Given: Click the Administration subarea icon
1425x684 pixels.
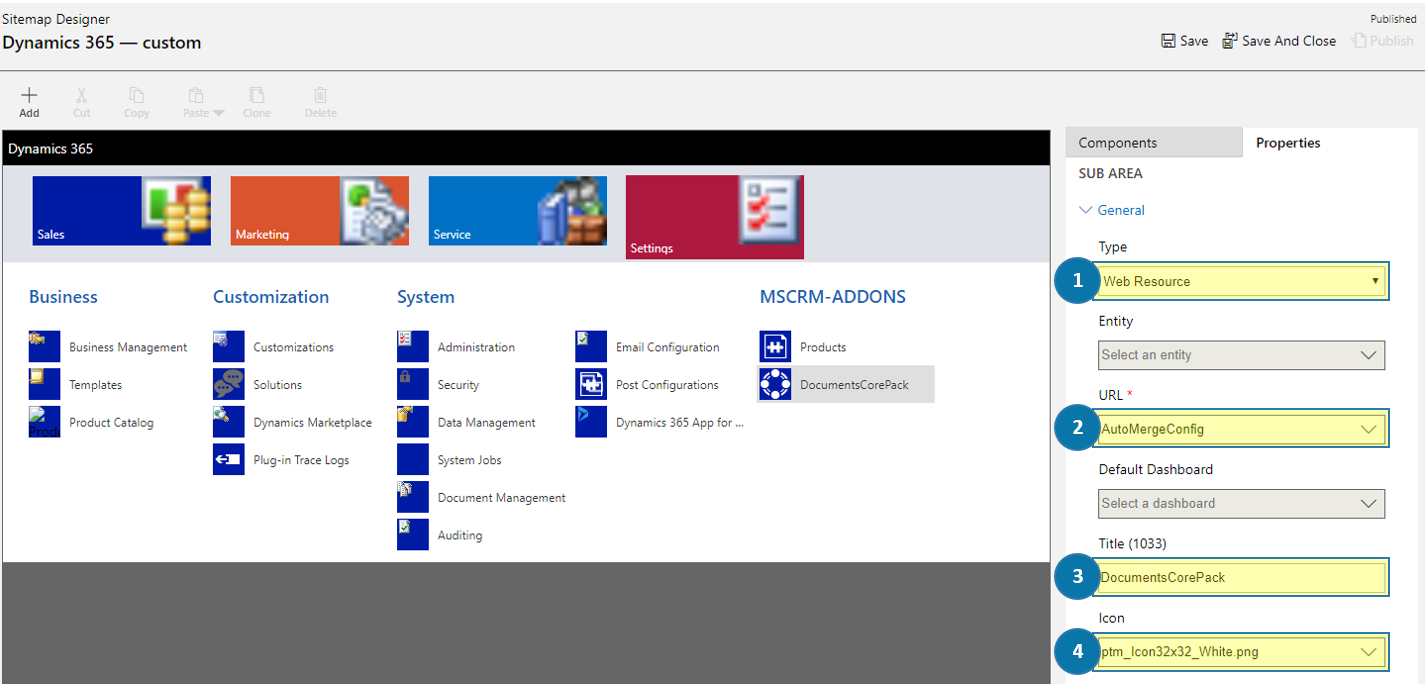Looking at the screenshot, I should tap(413, 347).
